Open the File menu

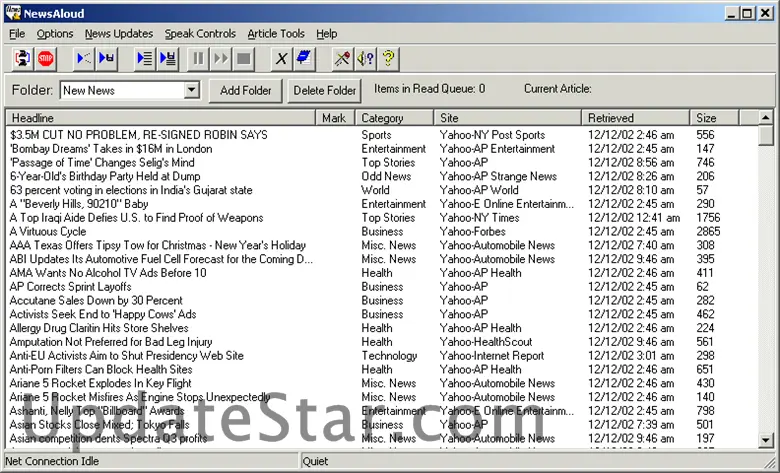click(17, 34)
